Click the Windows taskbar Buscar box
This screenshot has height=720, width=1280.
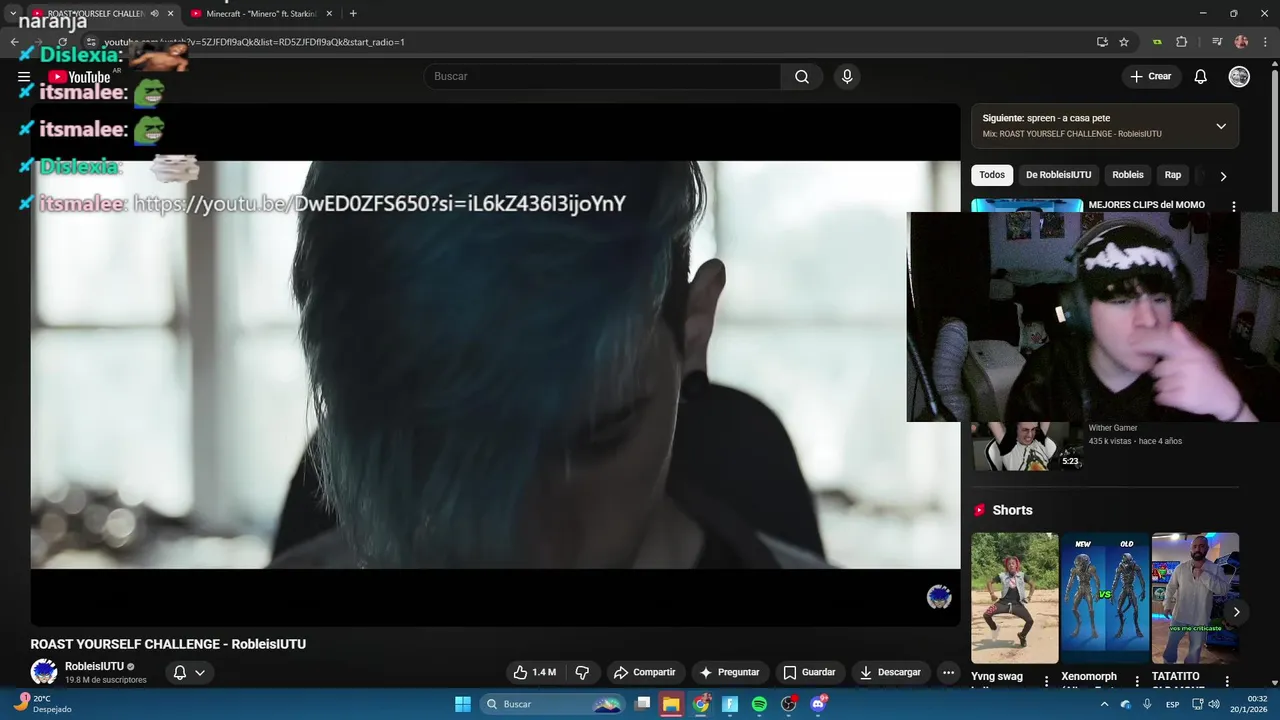click(552, 704)
